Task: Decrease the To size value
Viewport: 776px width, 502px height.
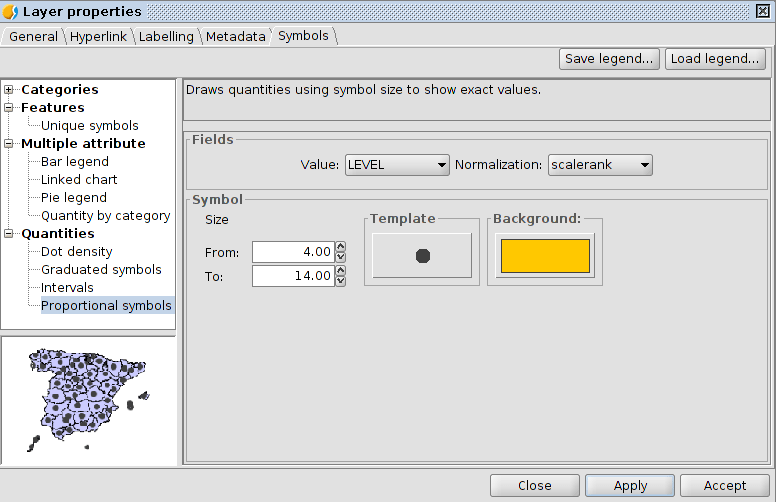Action: coord(341,281)
